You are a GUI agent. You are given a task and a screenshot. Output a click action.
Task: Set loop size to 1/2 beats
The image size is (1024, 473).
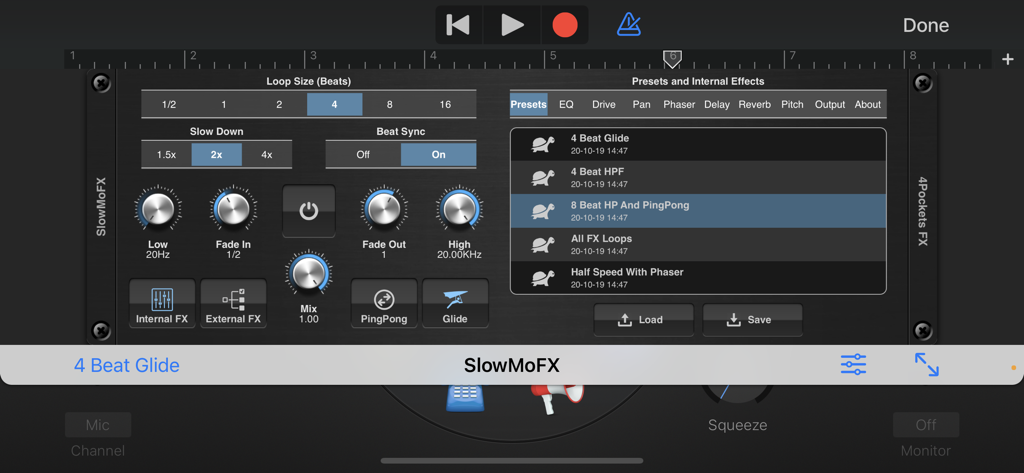pos(169,105)
